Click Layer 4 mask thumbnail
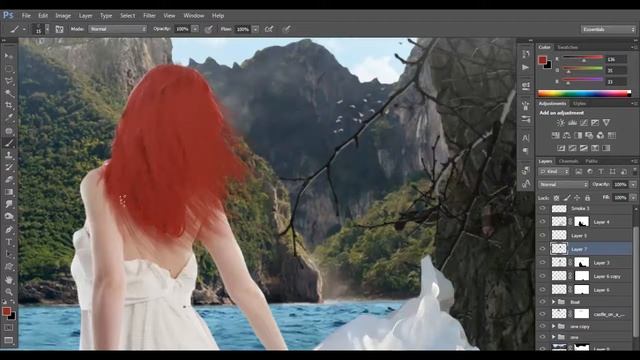 point(581,222)
